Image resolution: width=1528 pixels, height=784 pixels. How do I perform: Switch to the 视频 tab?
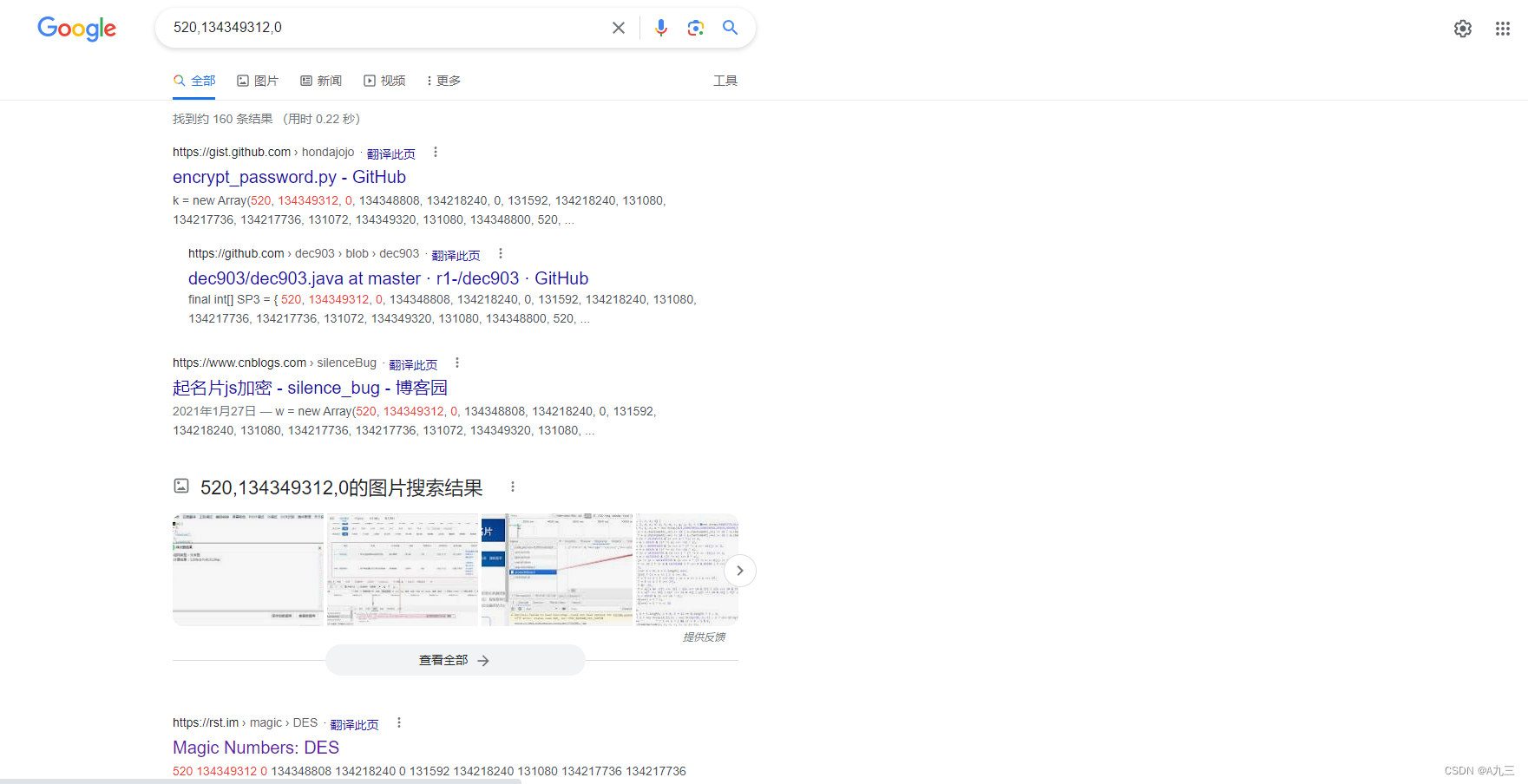click(x=384, y=80)
